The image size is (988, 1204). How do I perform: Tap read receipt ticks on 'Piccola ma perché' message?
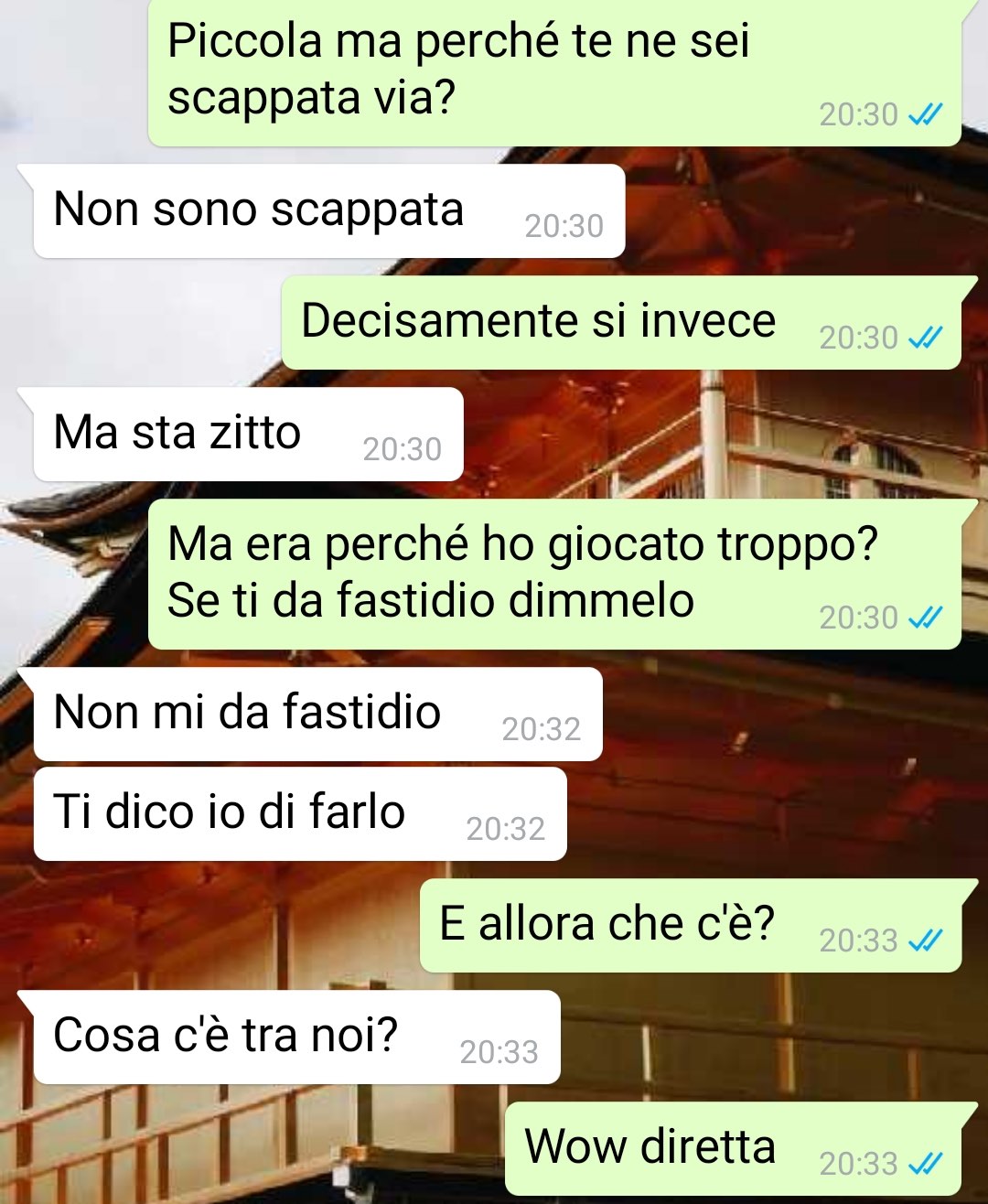925,115
